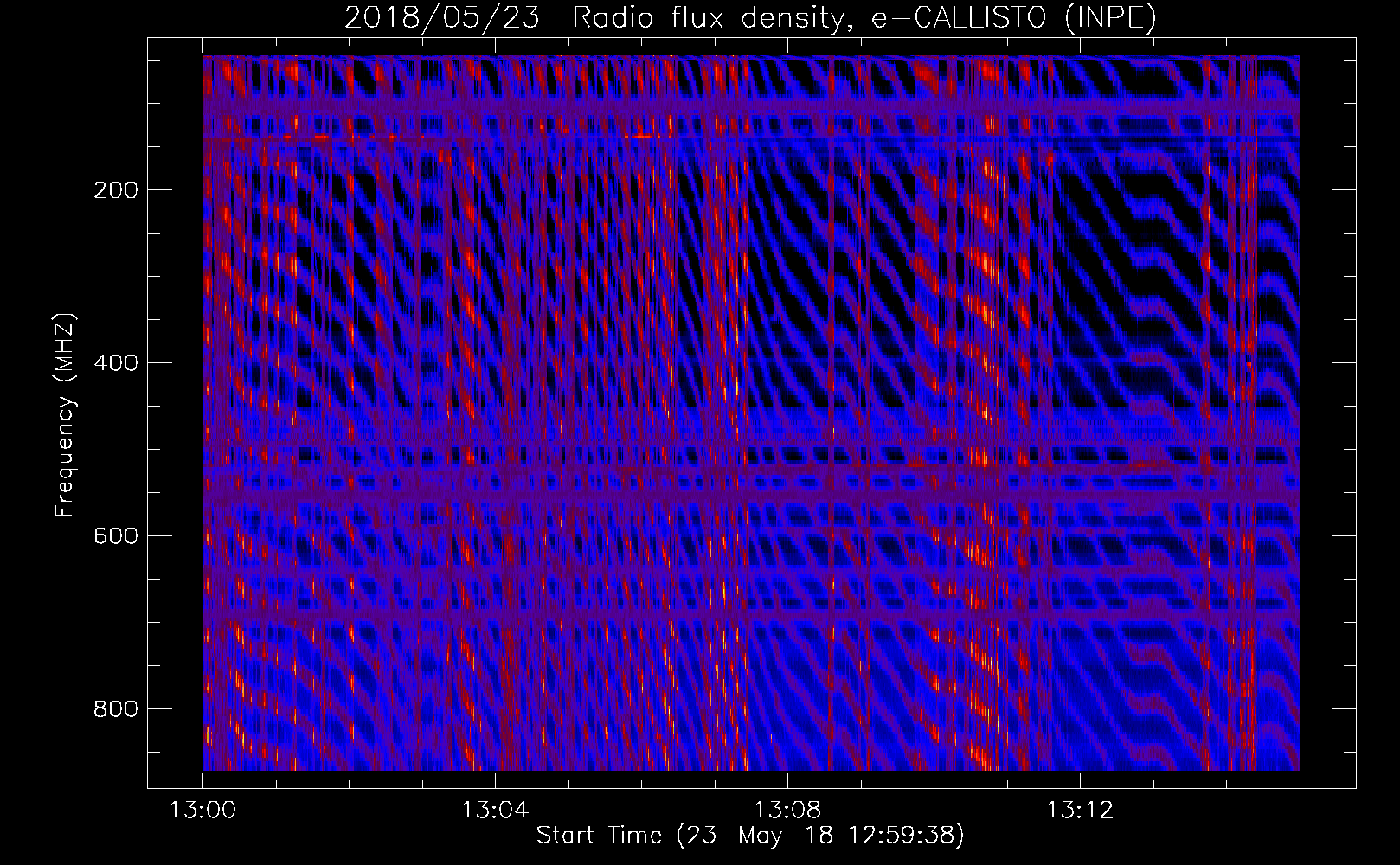Screen dimensions: 1400x865
Task: Click the 'Start Time (23-May-18 12:59:38)' x-axis label
Action: point(750,836)
